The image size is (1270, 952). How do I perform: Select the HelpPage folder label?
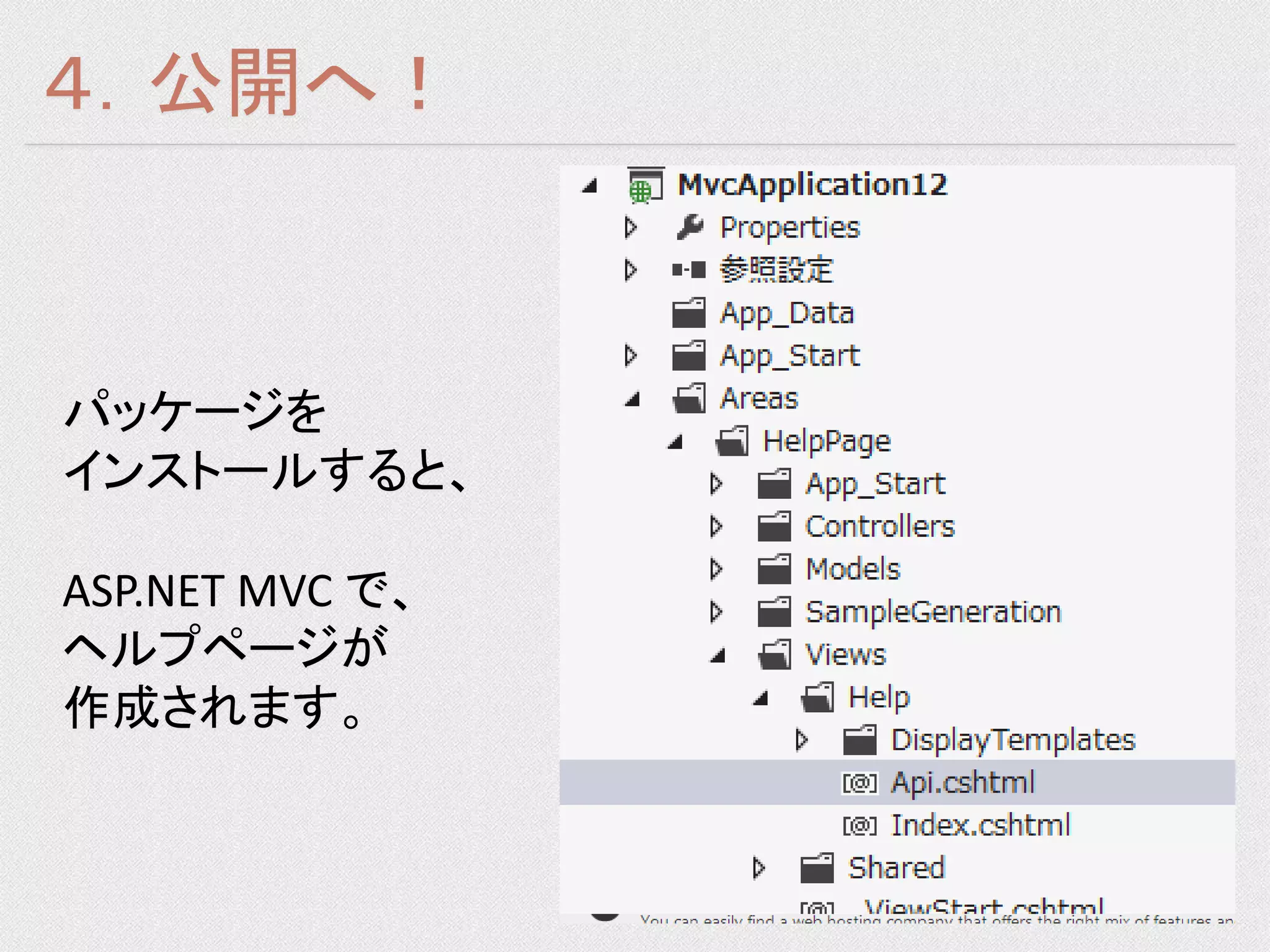827,443
